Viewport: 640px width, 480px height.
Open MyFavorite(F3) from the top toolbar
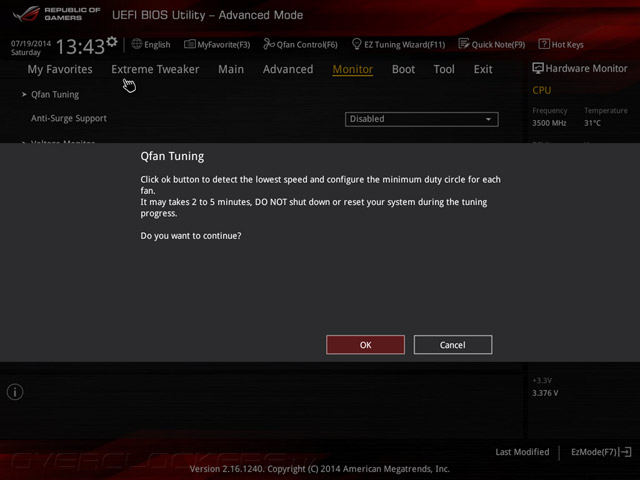coord(217,44)
